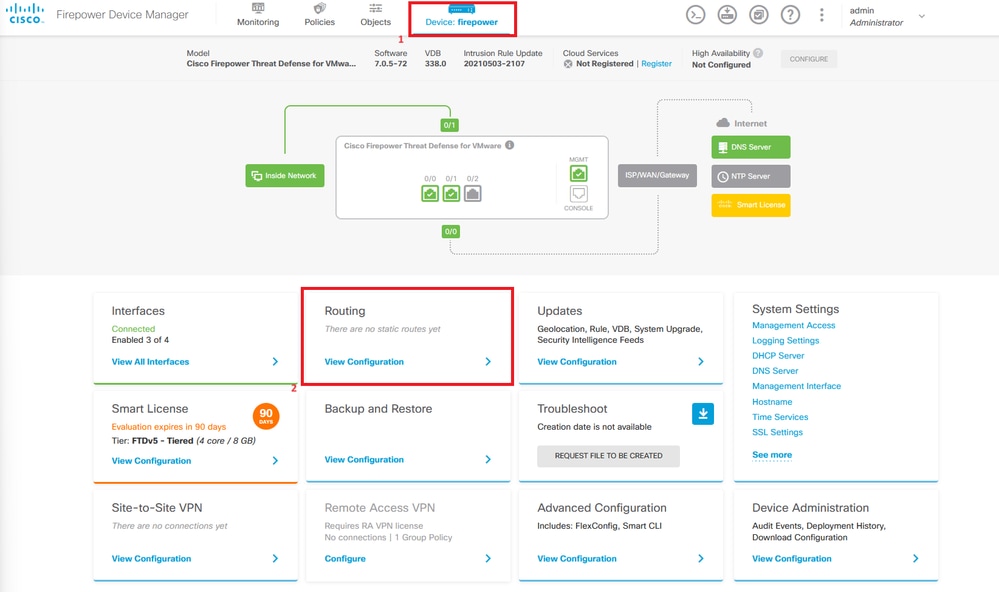The width and height of the screenshot is (999, 592).
Task: Click the 90 days license badge
Action: (266, 415)
